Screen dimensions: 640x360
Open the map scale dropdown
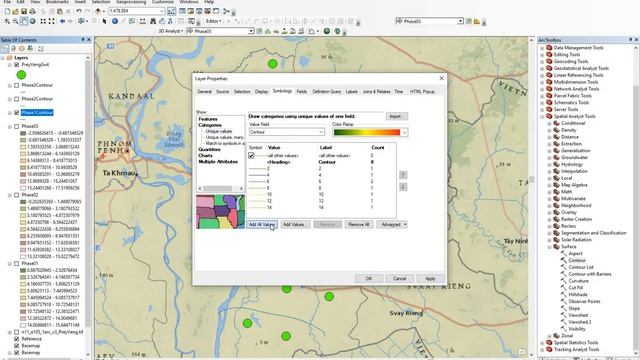point(162,11)
